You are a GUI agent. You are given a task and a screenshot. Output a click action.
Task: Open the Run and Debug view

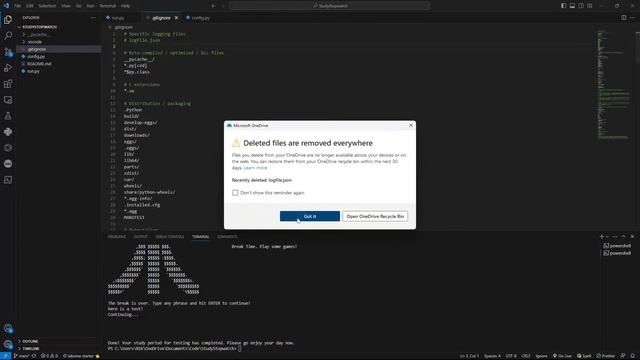(8, 68)
